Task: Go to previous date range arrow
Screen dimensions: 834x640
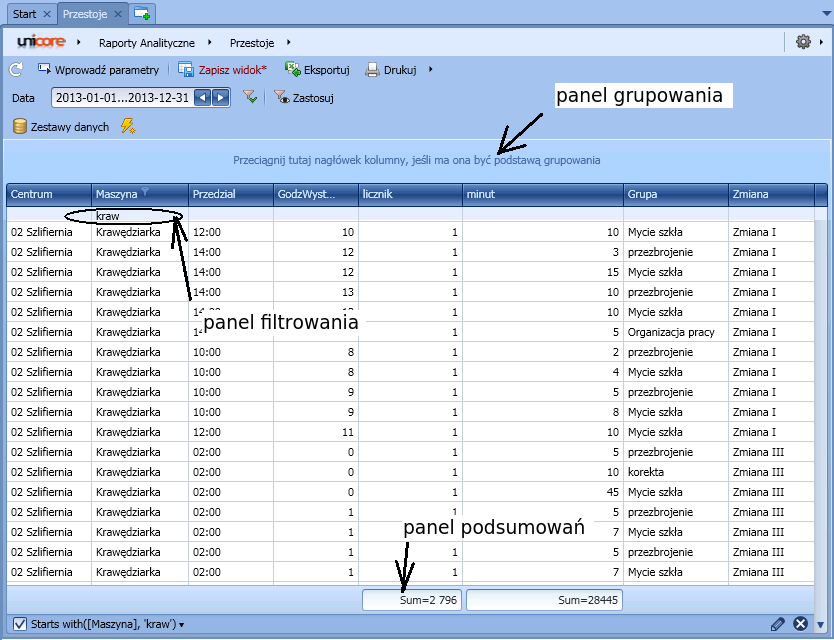Action: [x=203, y=98]
